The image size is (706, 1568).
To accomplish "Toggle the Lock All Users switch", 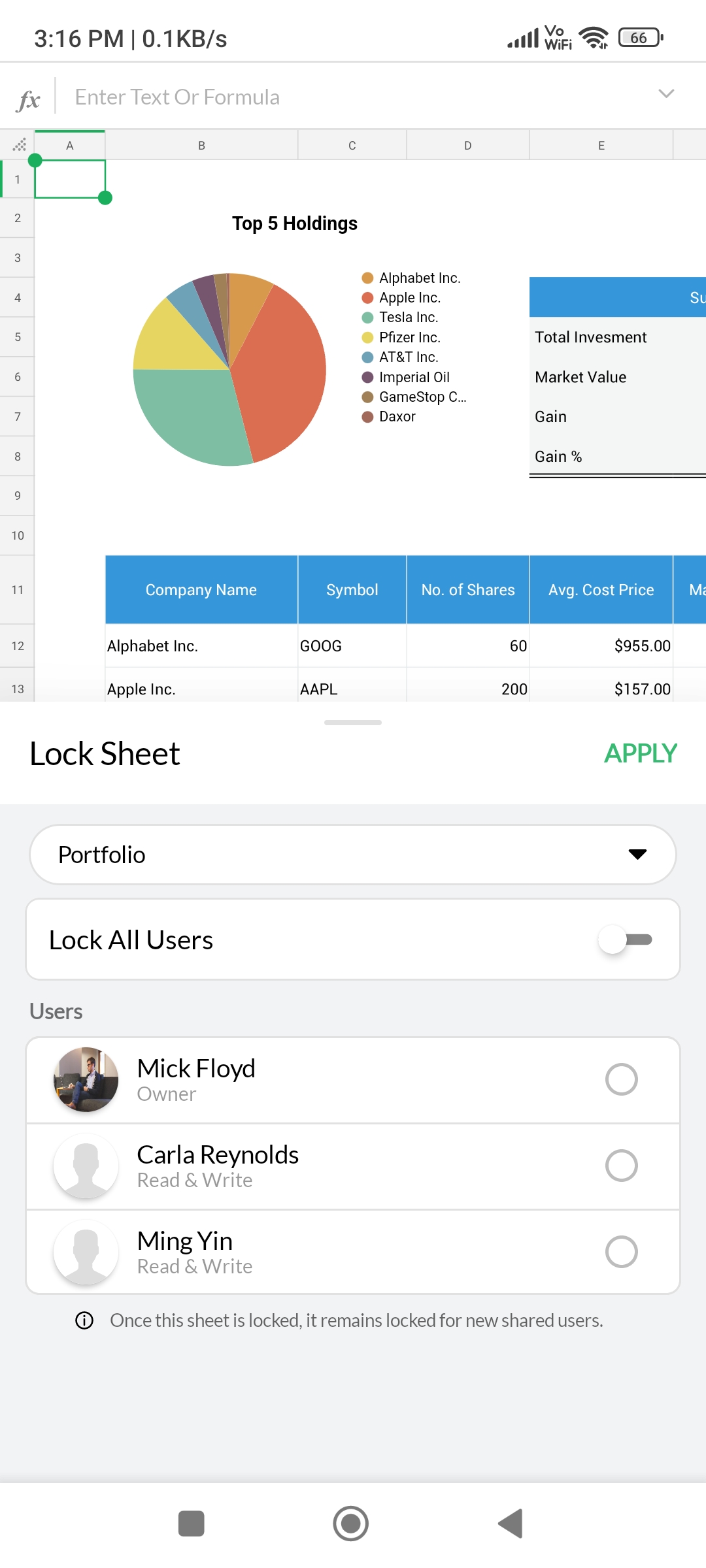I will pyautogui.click(x=626, y=939).
